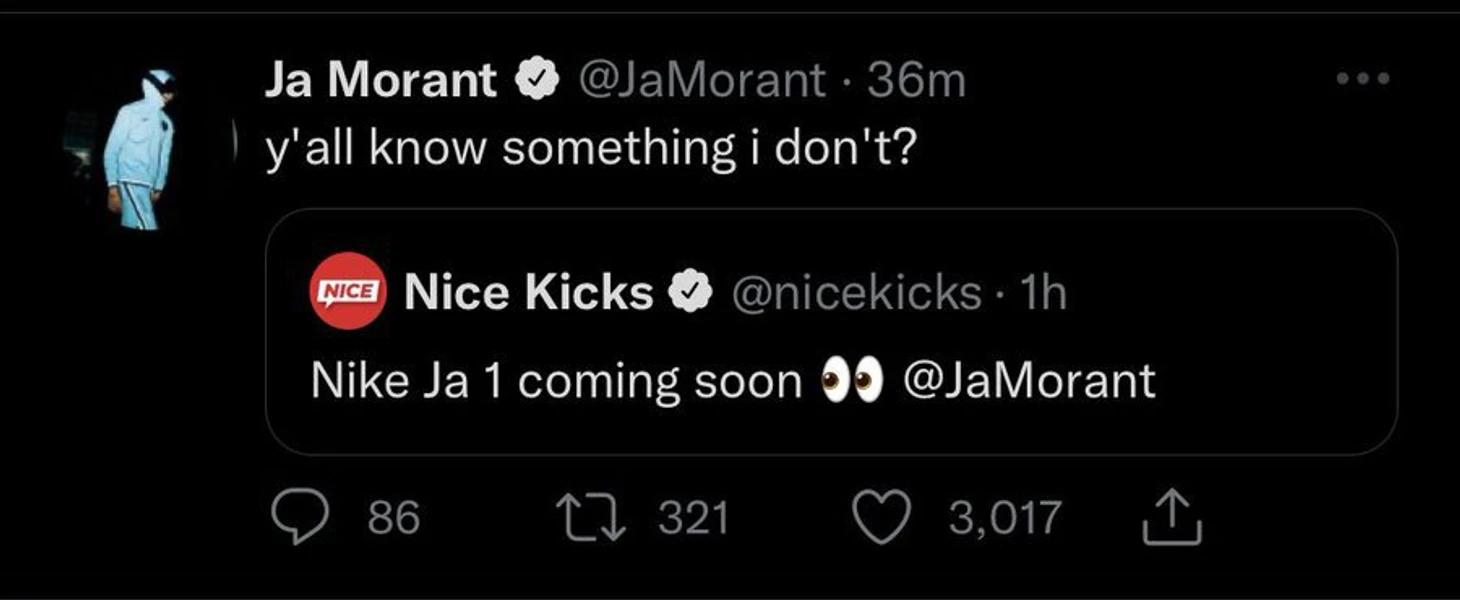1460x600 pixels.
Task: Click the 321 retweet count
Action: (x=694, y=519)
